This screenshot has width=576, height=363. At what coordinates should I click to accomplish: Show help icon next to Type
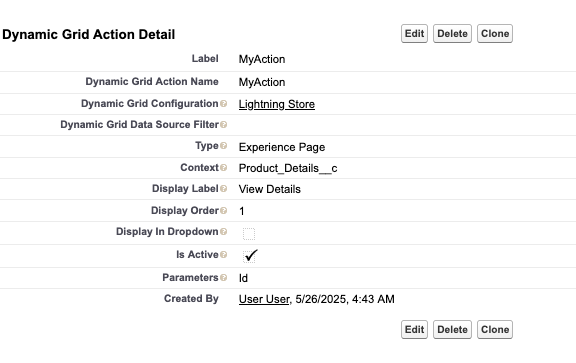tap(223, 146)
